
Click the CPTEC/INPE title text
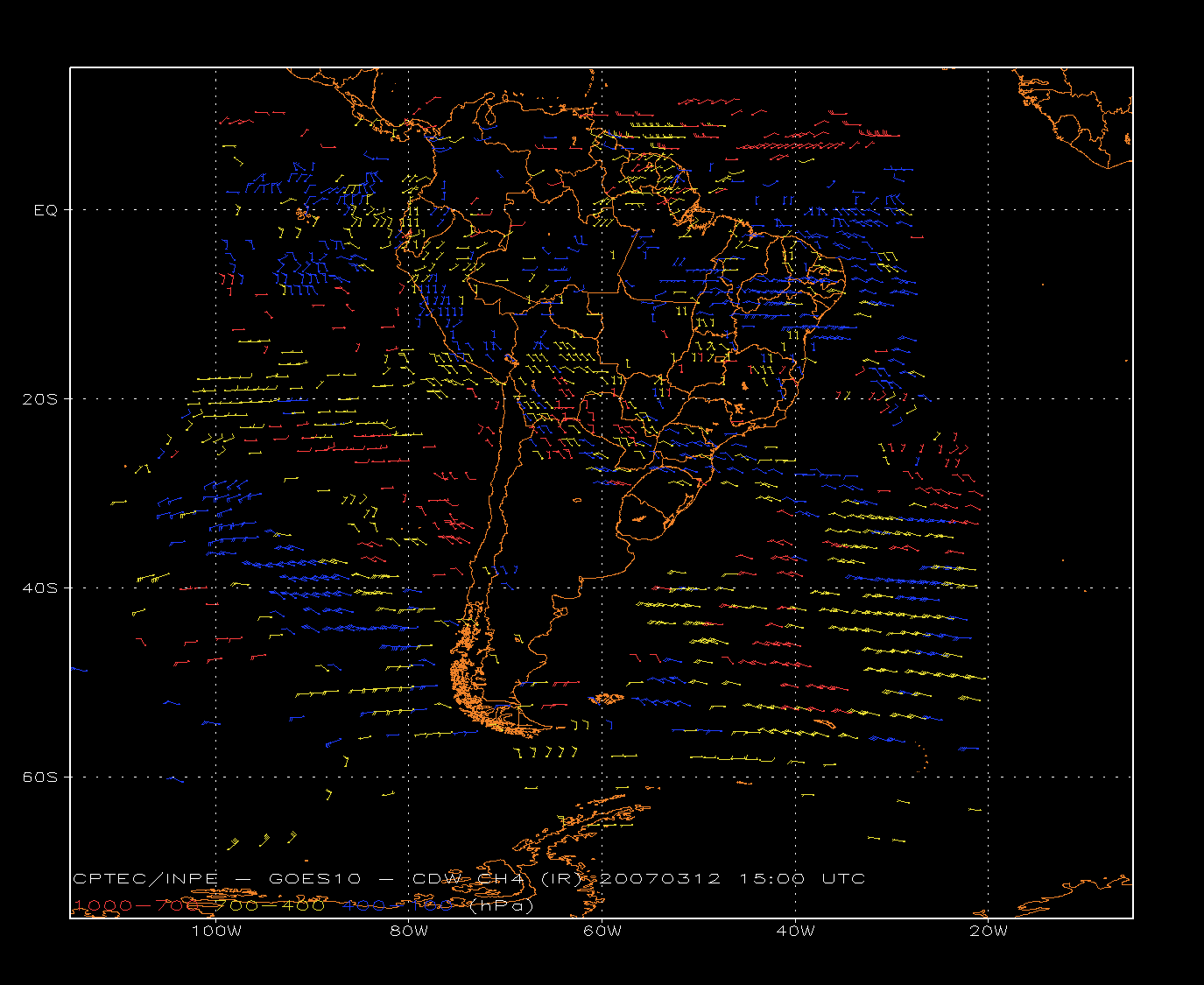146,878
